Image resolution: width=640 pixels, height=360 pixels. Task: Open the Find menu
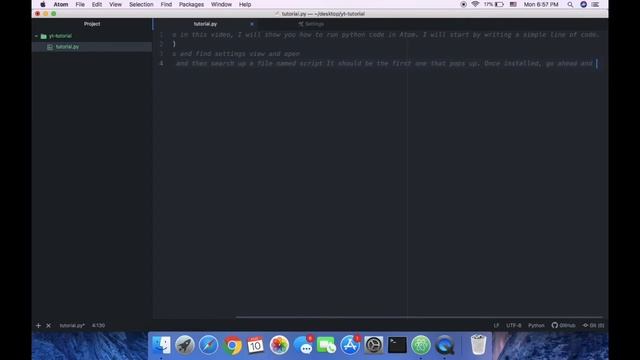point(166,4)
